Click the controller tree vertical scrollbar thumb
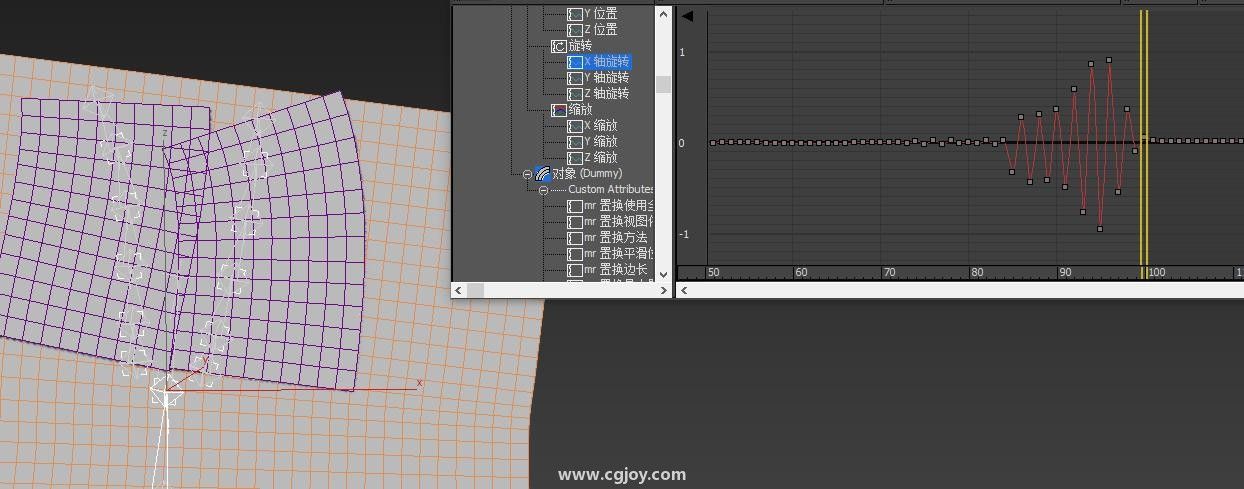 (663, 84)
